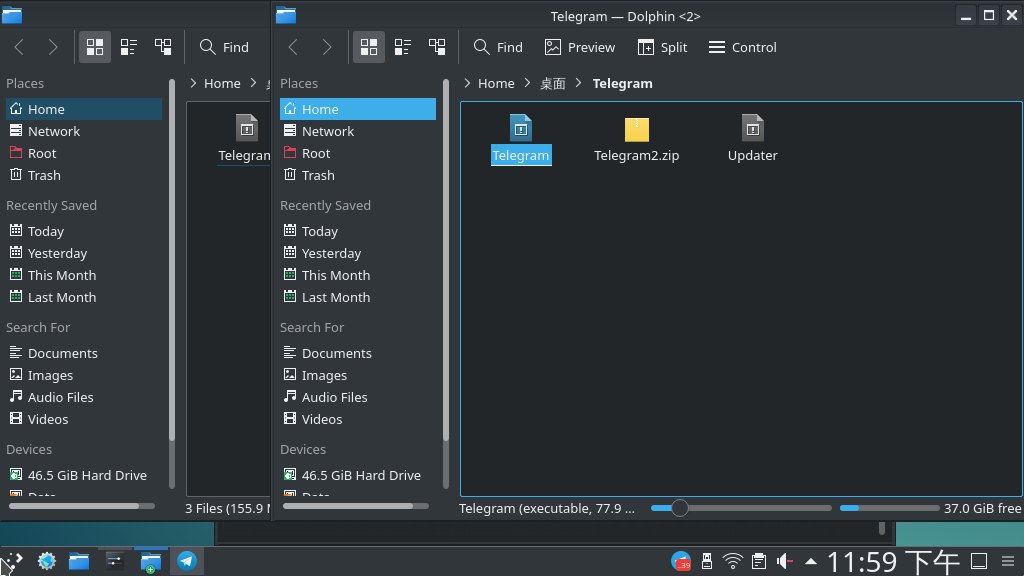Open the clipboard tray icon
This screenshot has height=576, width=1024.
pos(759,561)
